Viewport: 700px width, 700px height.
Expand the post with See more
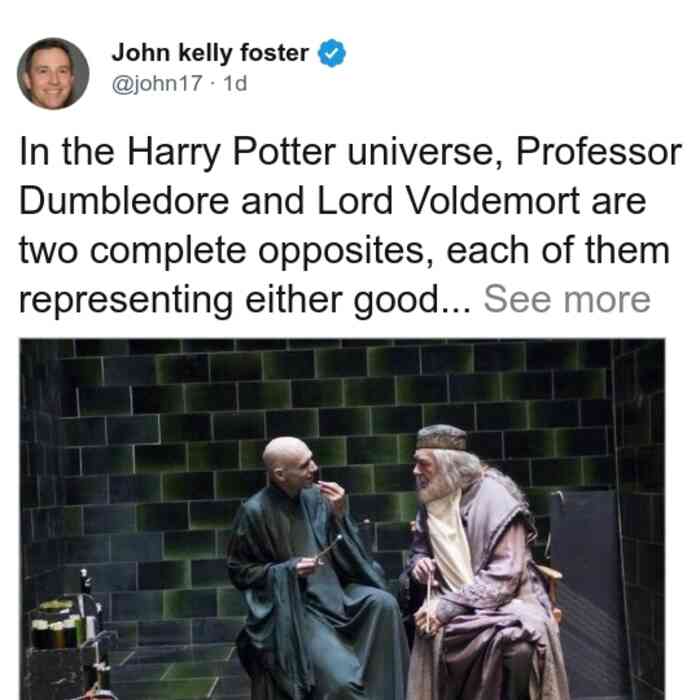(567, 299)
